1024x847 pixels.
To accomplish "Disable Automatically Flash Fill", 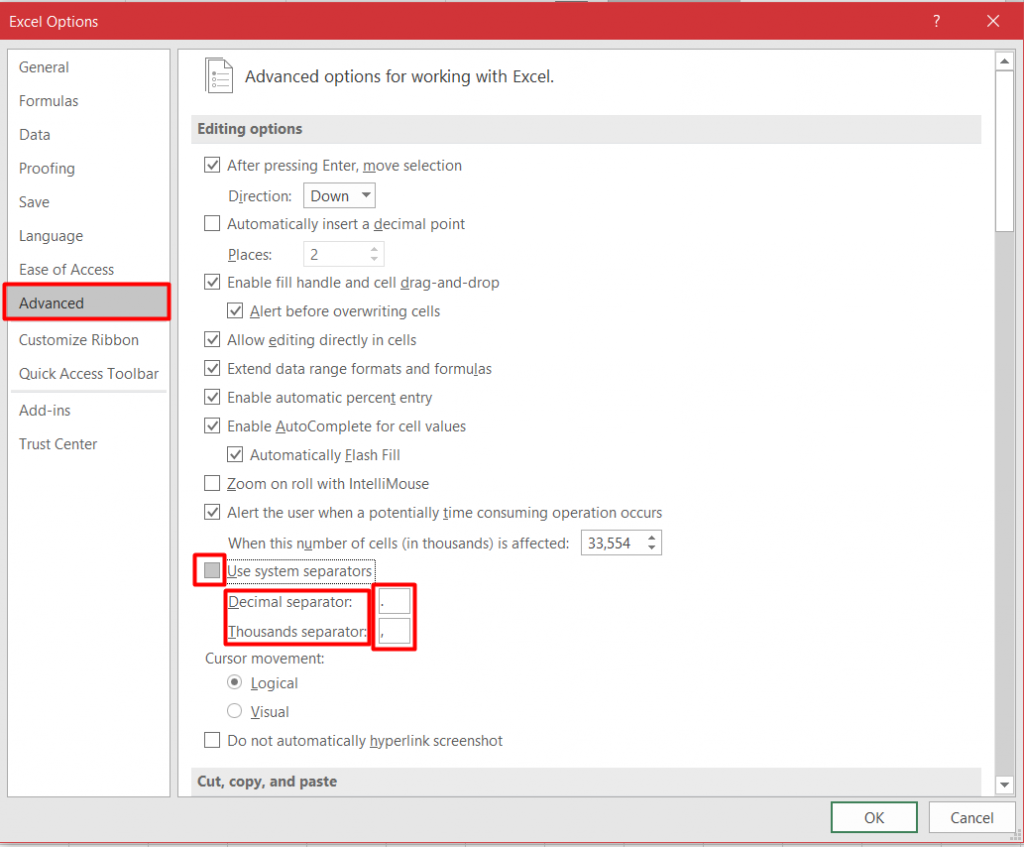I will click(x=234, y=454).
